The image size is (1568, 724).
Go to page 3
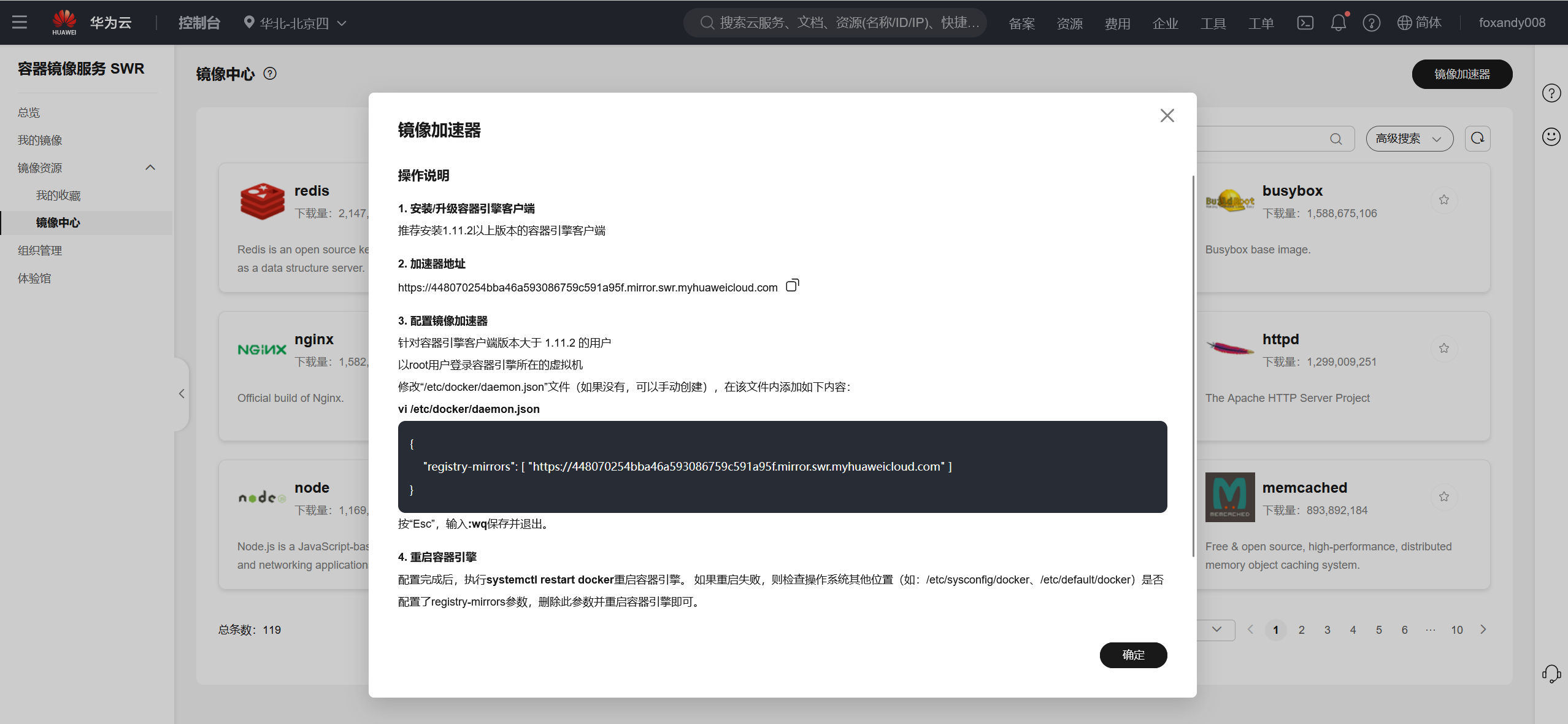tap(1328, 630)
